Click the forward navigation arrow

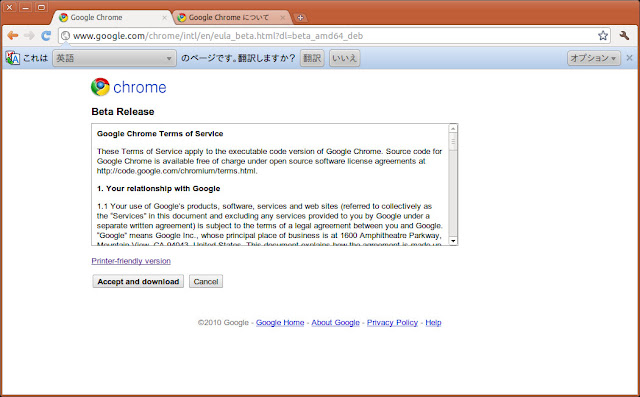click(29, 36)
